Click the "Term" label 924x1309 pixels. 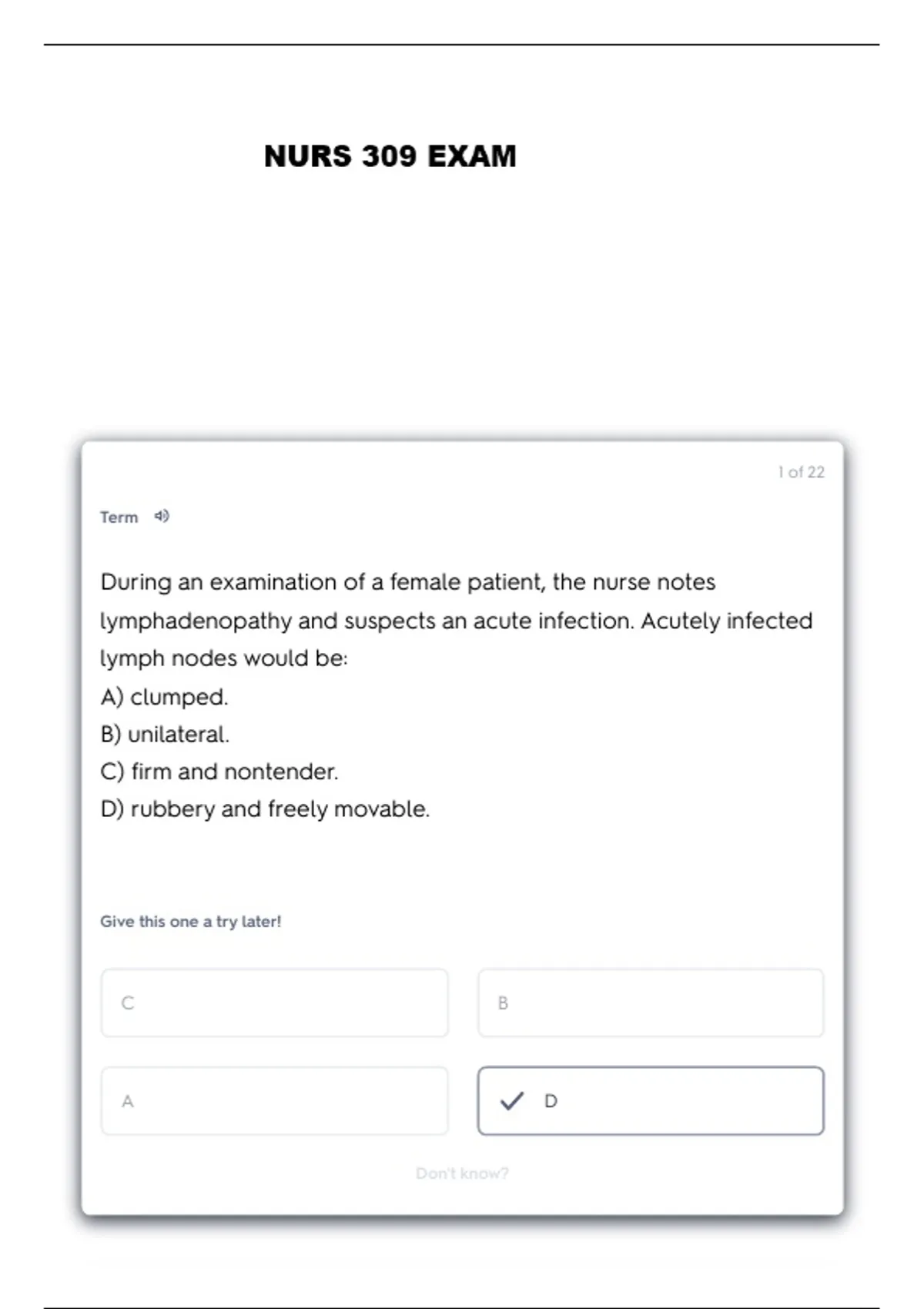(x=119, y=517)
